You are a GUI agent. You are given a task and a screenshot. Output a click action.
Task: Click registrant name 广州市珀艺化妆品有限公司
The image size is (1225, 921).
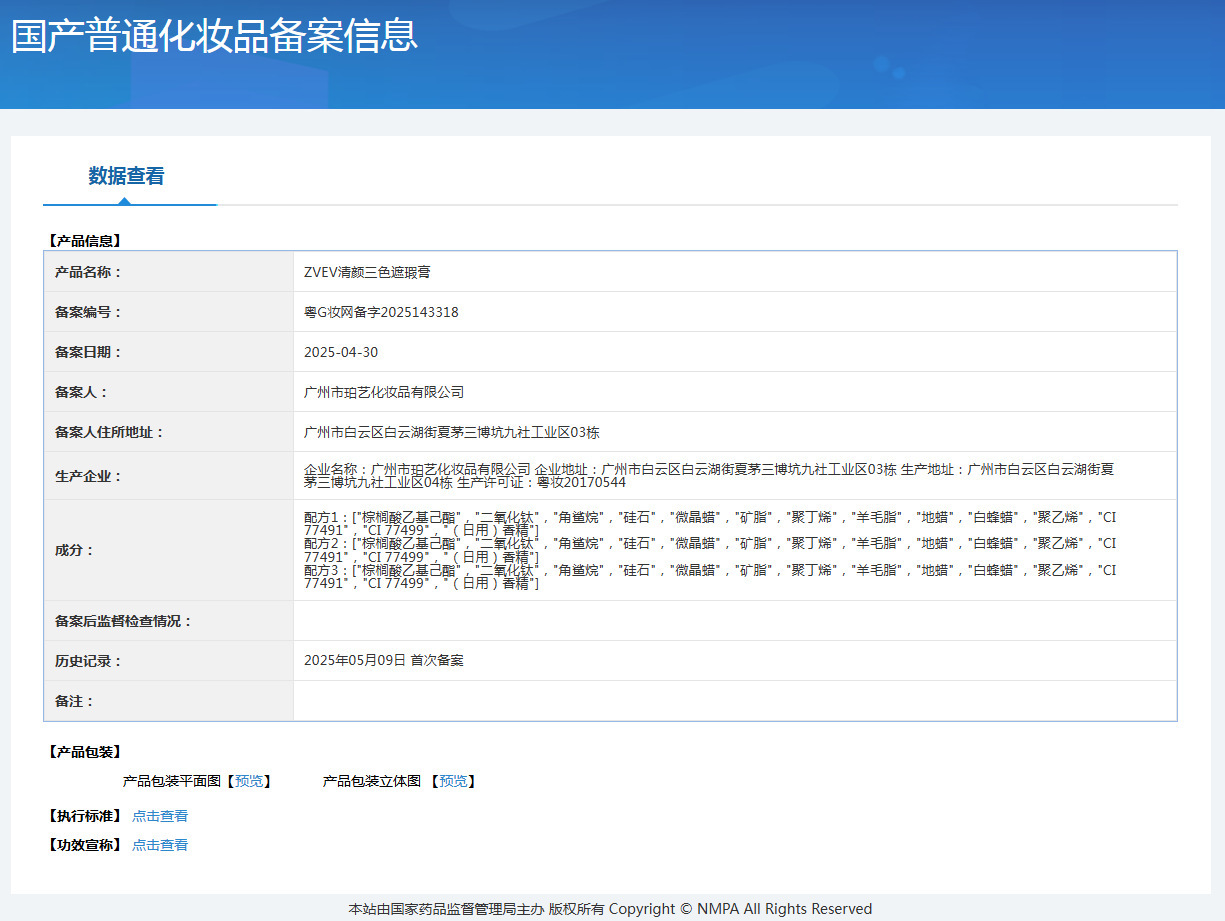coord(384,392)
